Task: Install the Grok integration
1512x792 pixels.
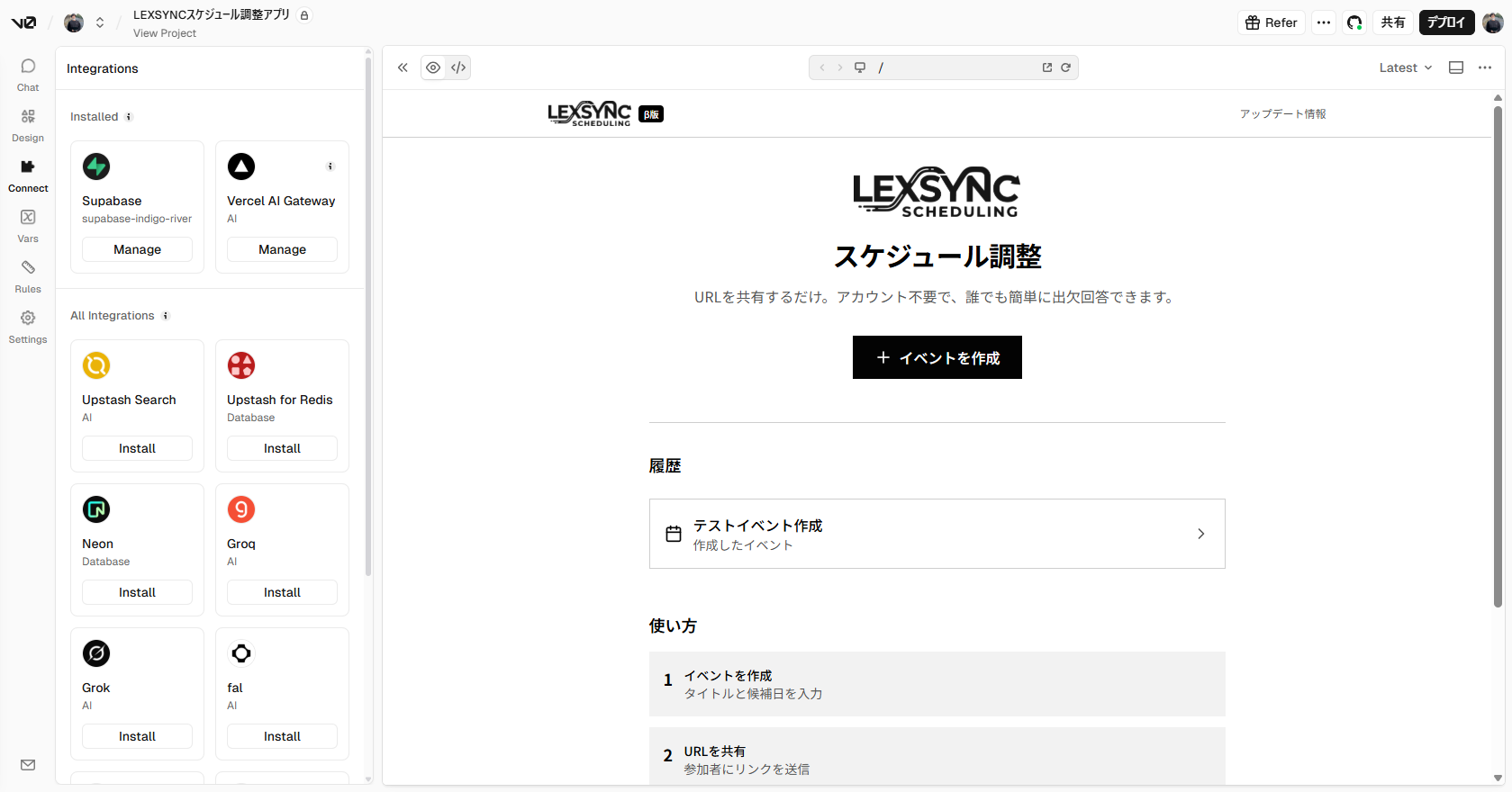Action: pos(137,736)
